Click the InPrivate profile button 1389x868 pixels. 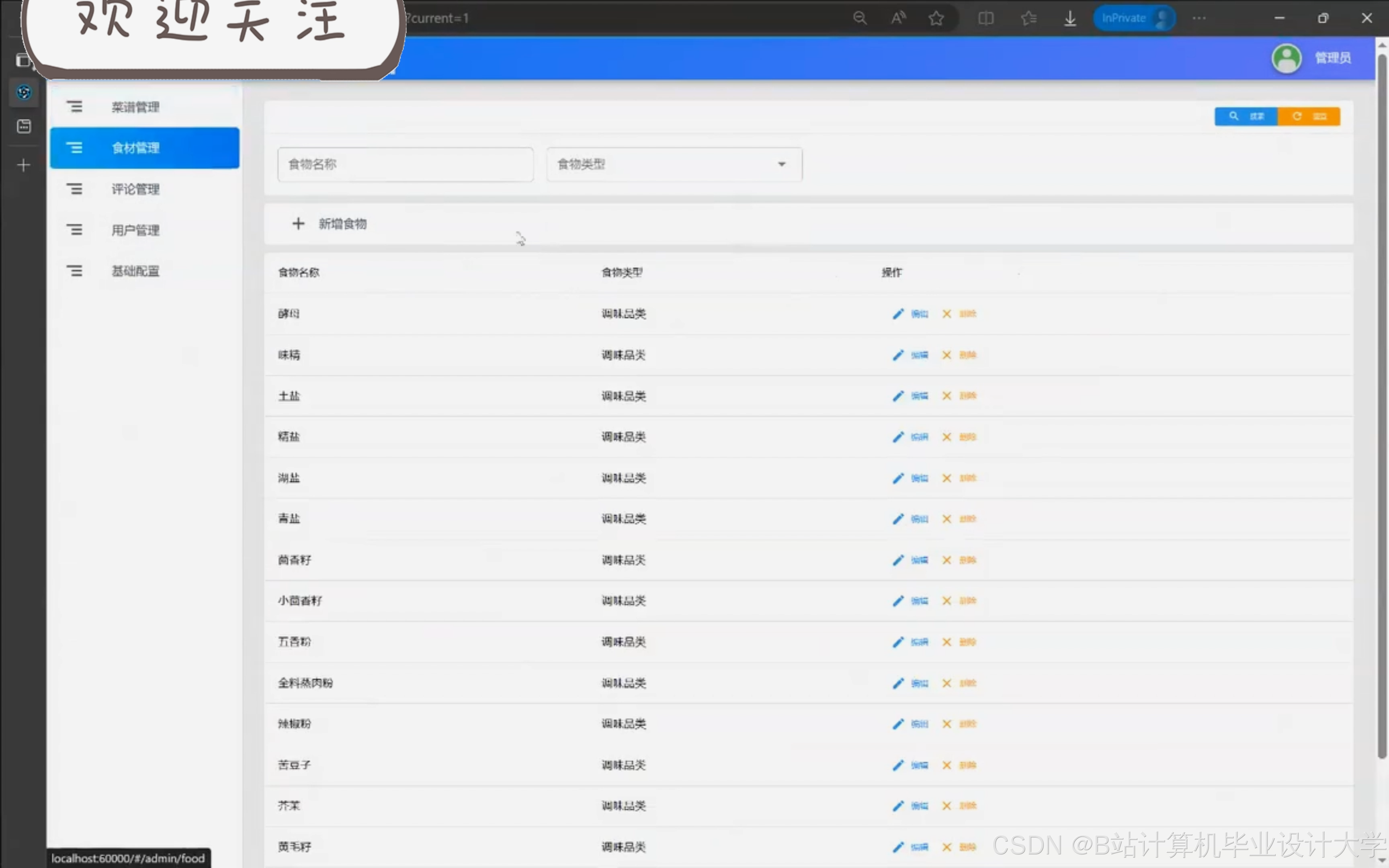click(1133, 18)
